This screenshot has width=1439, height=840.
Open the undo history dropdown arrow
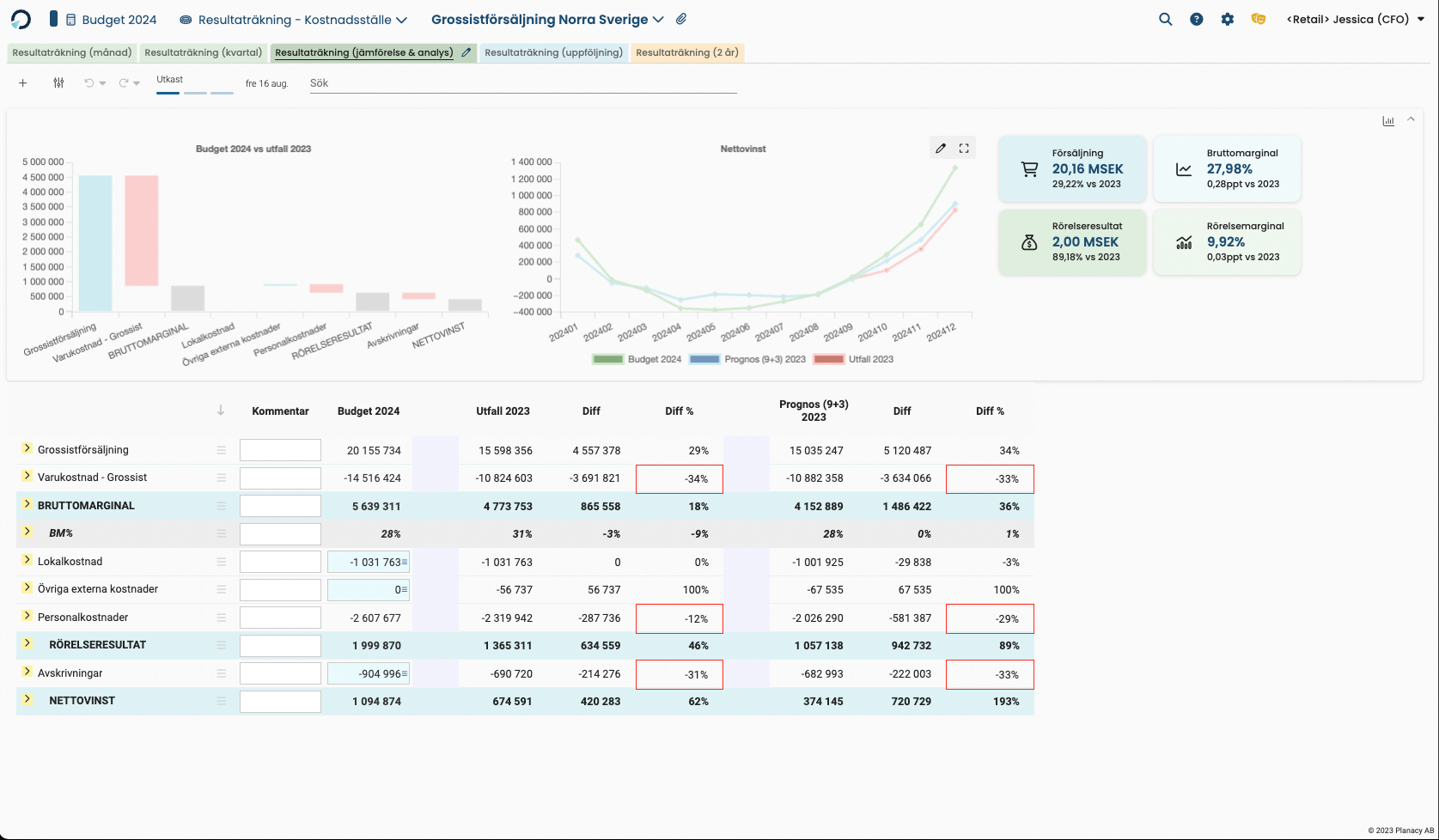click(x=102, y=83)
